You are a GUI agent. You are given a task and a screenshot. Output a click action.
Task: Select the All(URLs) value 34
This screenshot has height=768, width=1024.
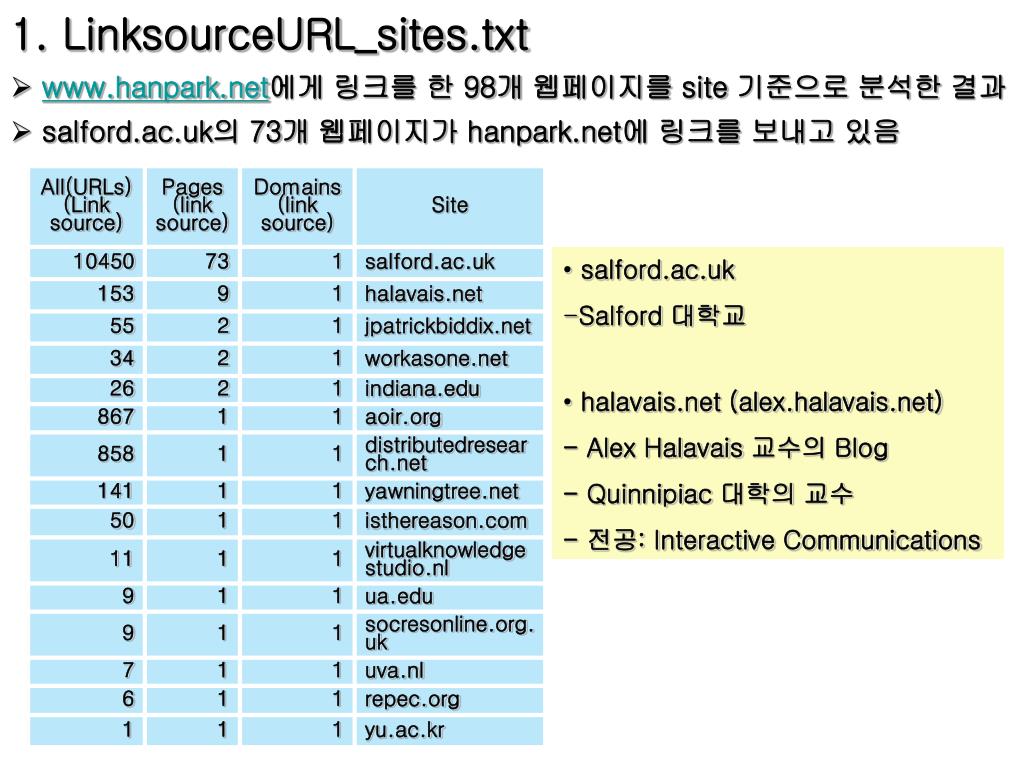click(122, 358)
